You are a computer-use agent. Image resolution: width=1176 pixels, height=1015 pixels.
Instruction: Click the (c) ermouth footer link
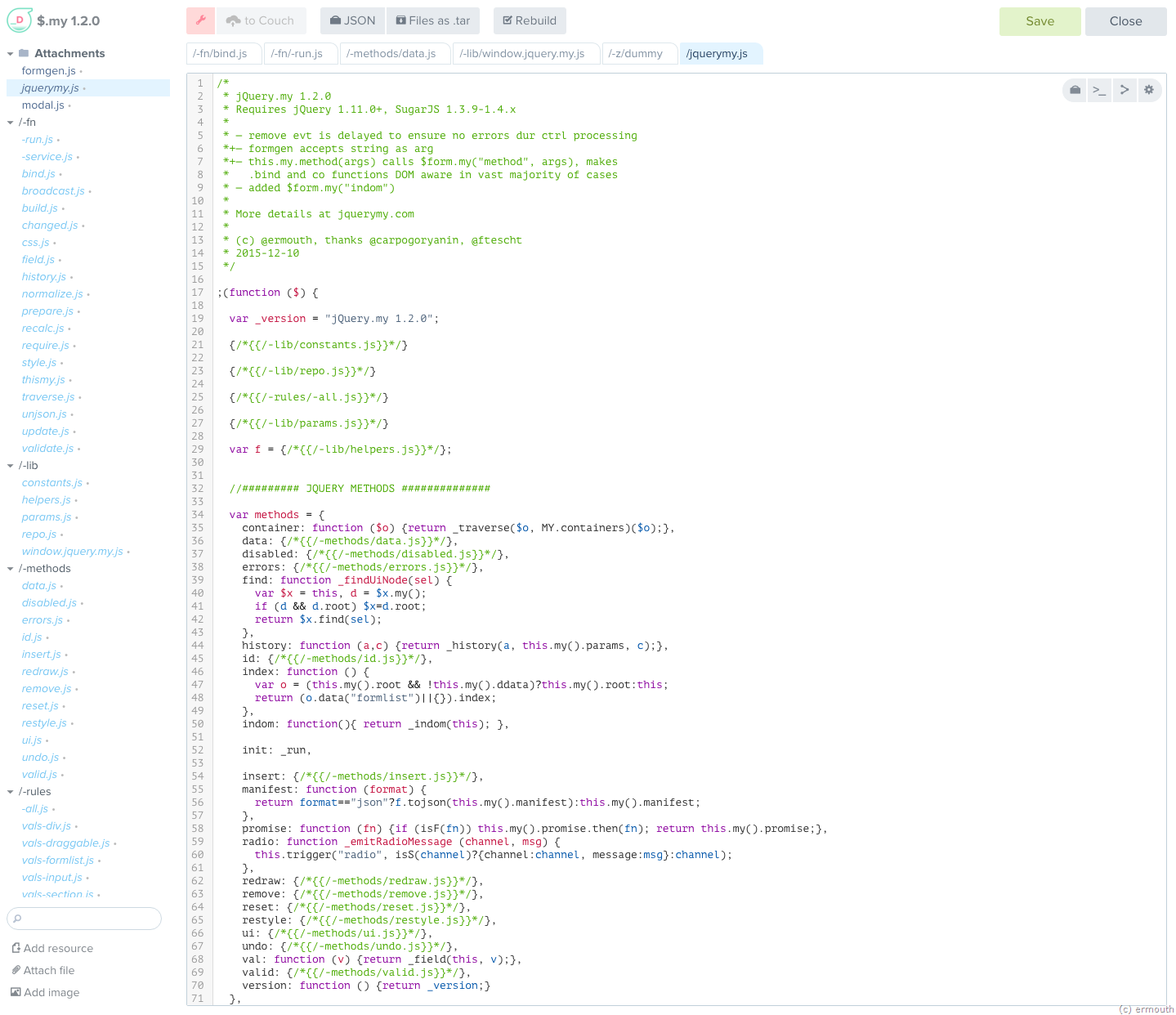tap(1146, 1009)
